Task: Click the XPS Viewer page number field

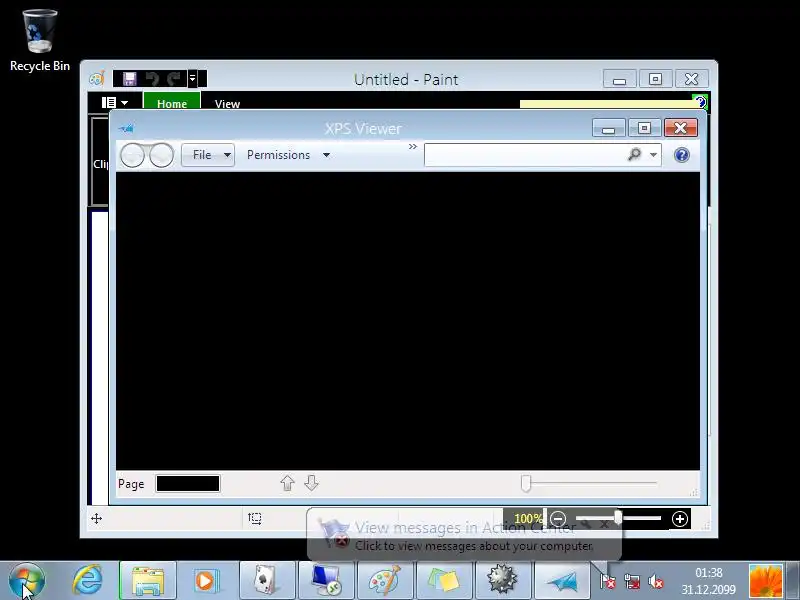Action: tap(188, 484)
